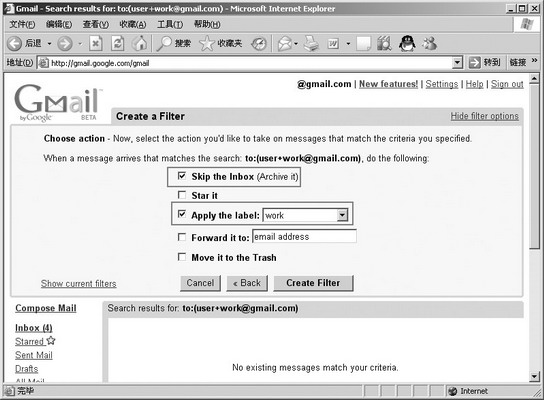This screenshot has height=400, width=544.
Task: Expand the work label dropdown
Action: tap(342, 215)
